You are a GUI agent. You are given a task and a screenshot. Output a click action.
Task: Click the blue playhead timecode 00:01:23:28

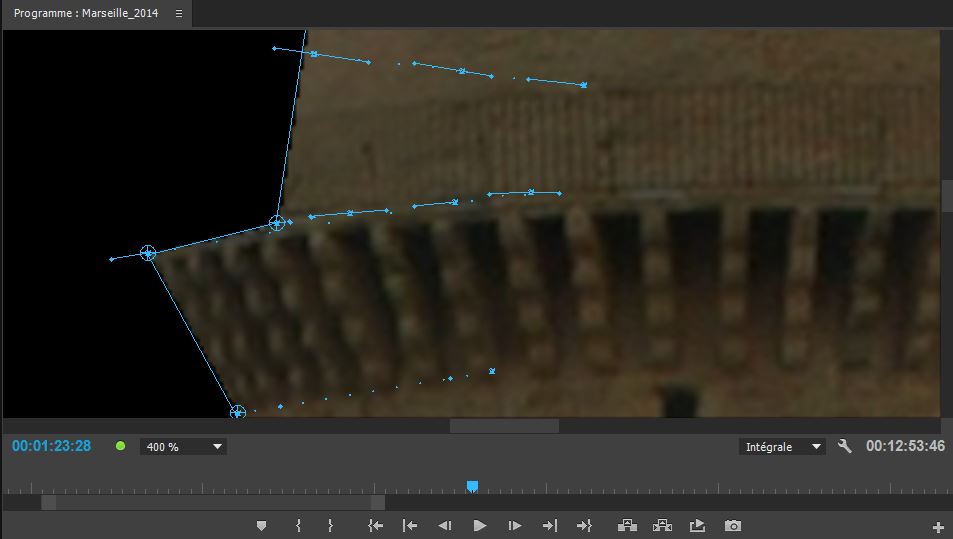pyautogui.click(x=51, y=446)
